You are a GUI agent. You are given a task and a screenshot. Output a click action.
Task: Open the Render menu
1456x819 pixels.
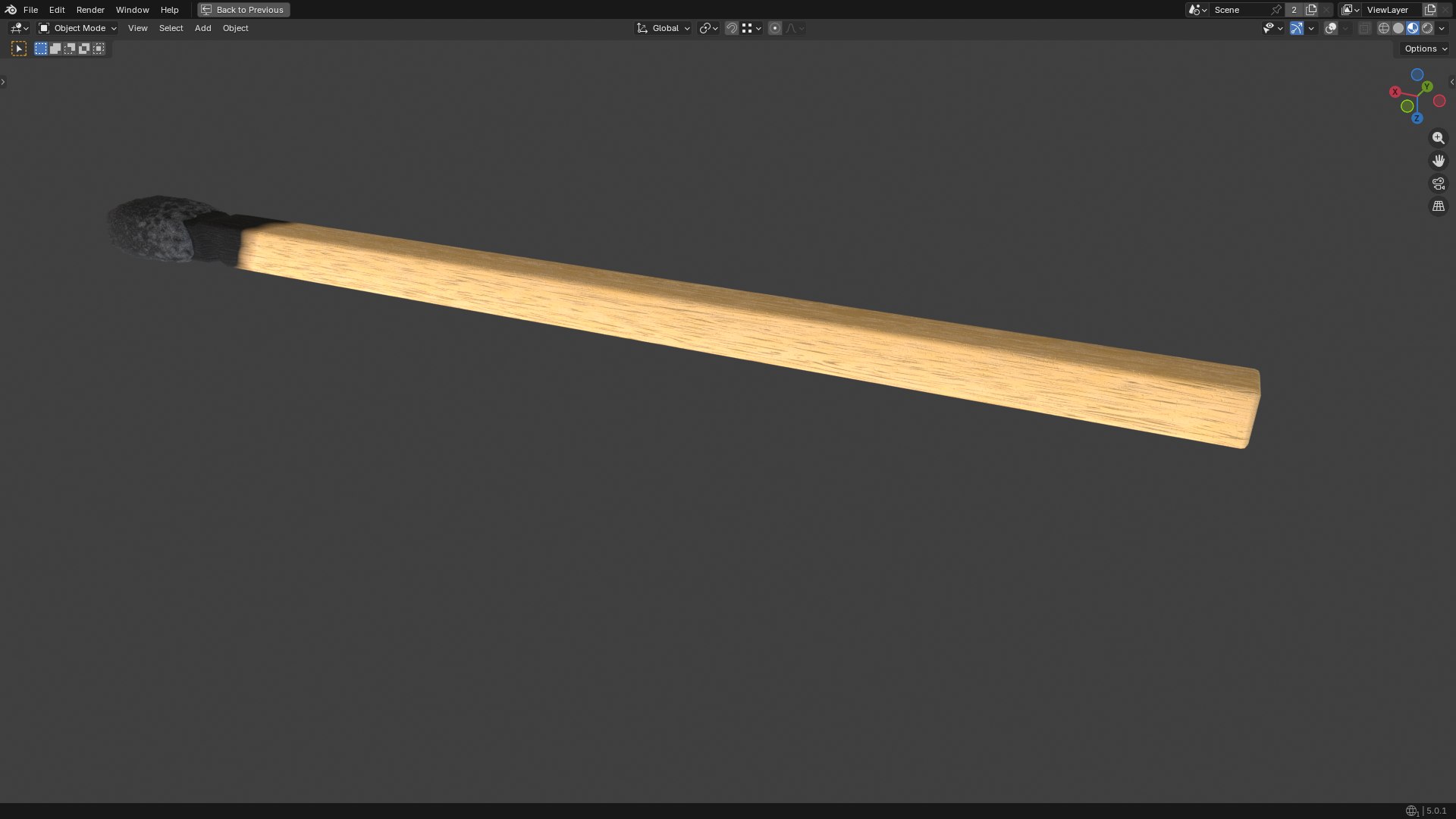90,10
